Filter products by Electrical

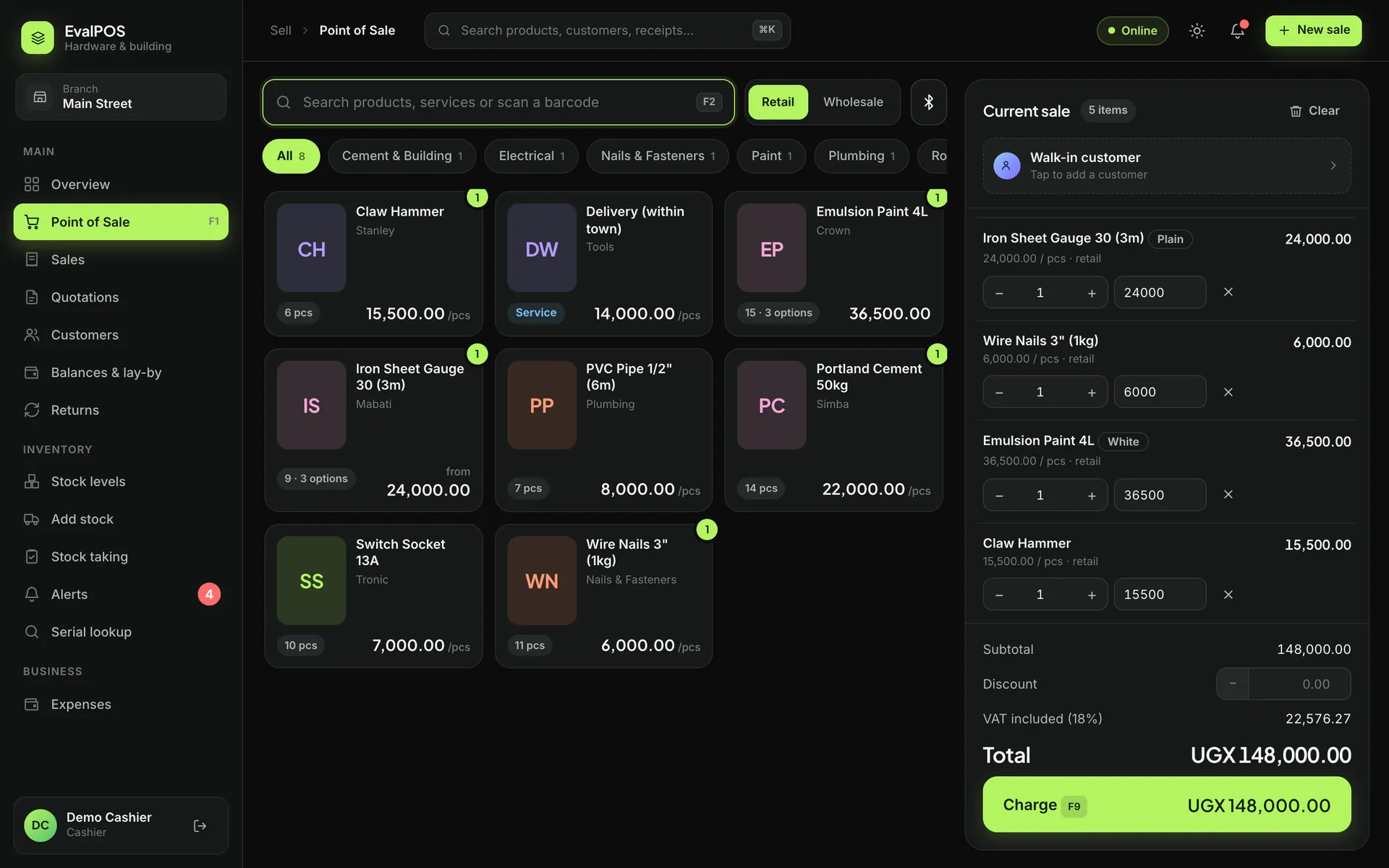point(531,156)
